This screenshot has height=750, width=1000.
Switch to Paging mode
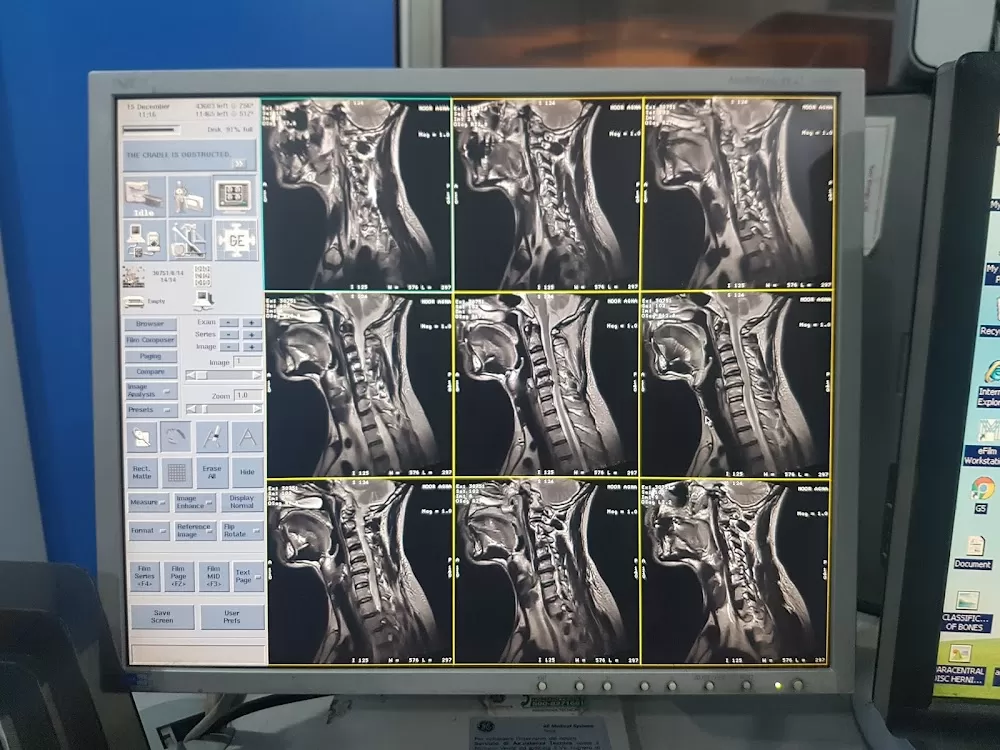click(x=151, y=356)
